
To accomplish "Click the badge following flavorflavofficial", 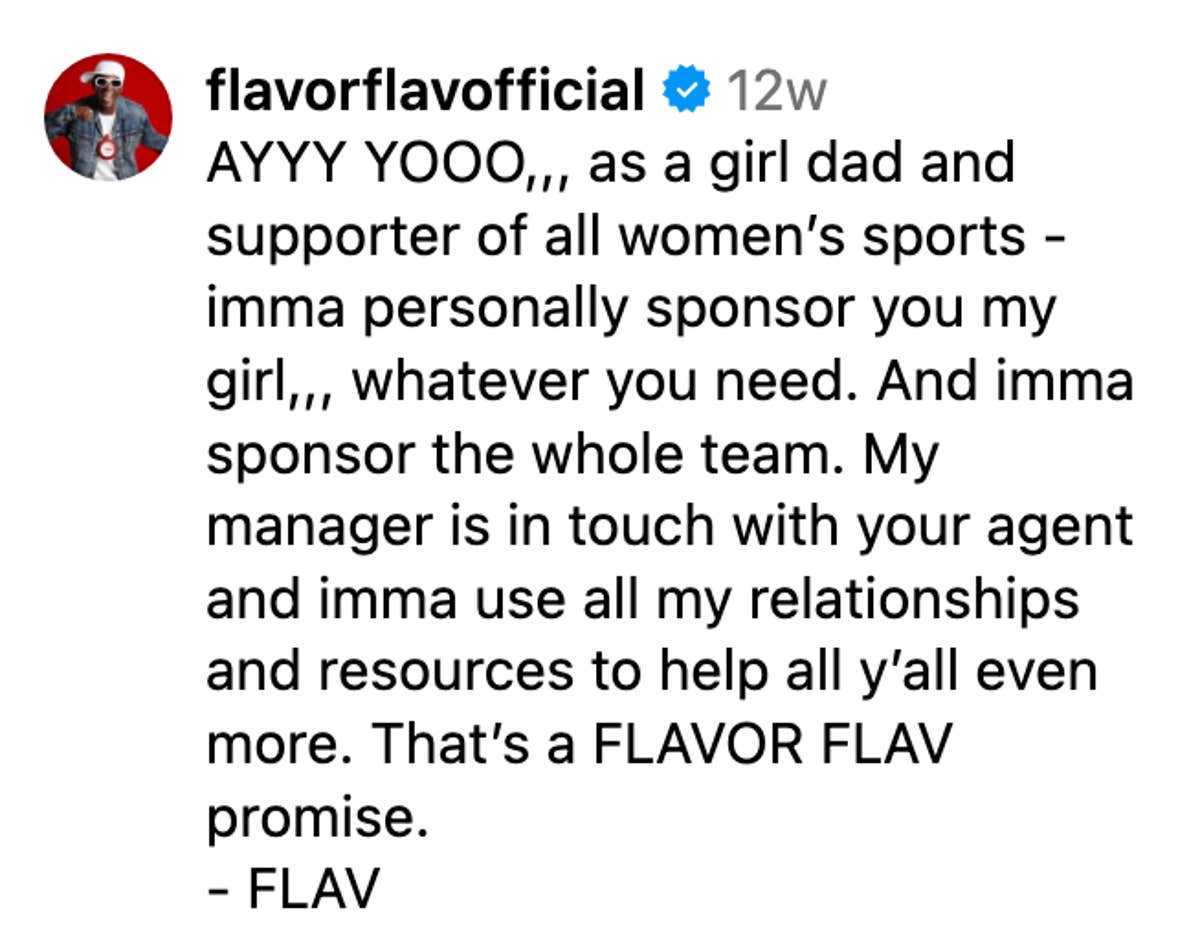I will (x=686, y=90).
